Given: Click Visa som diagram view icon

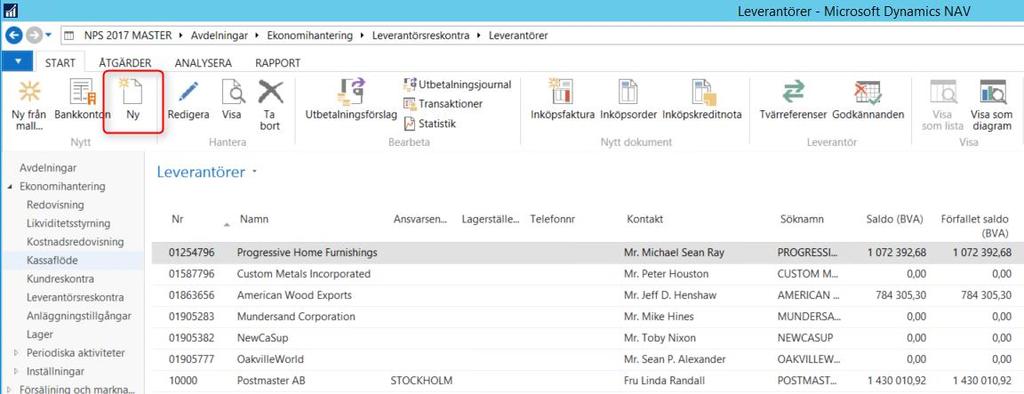Looking at the screenshot, I should click(992, 91).
